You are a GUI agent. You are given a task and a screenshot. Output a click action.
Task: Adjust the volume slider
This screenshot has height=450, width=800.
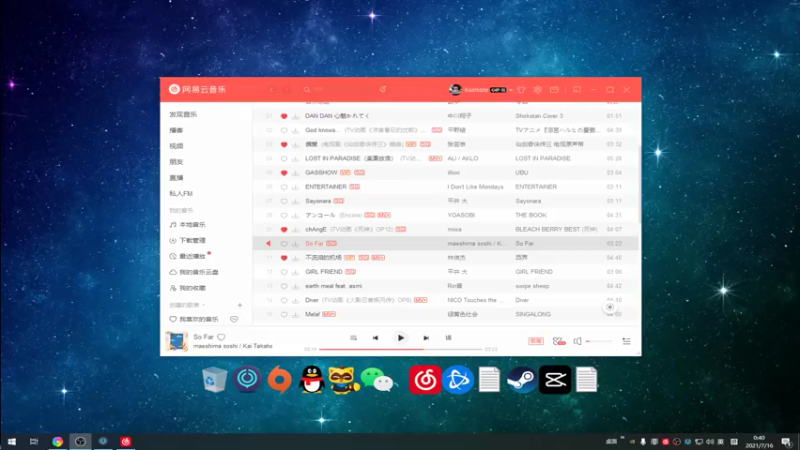pyautogui.click(x=599, y=341)
